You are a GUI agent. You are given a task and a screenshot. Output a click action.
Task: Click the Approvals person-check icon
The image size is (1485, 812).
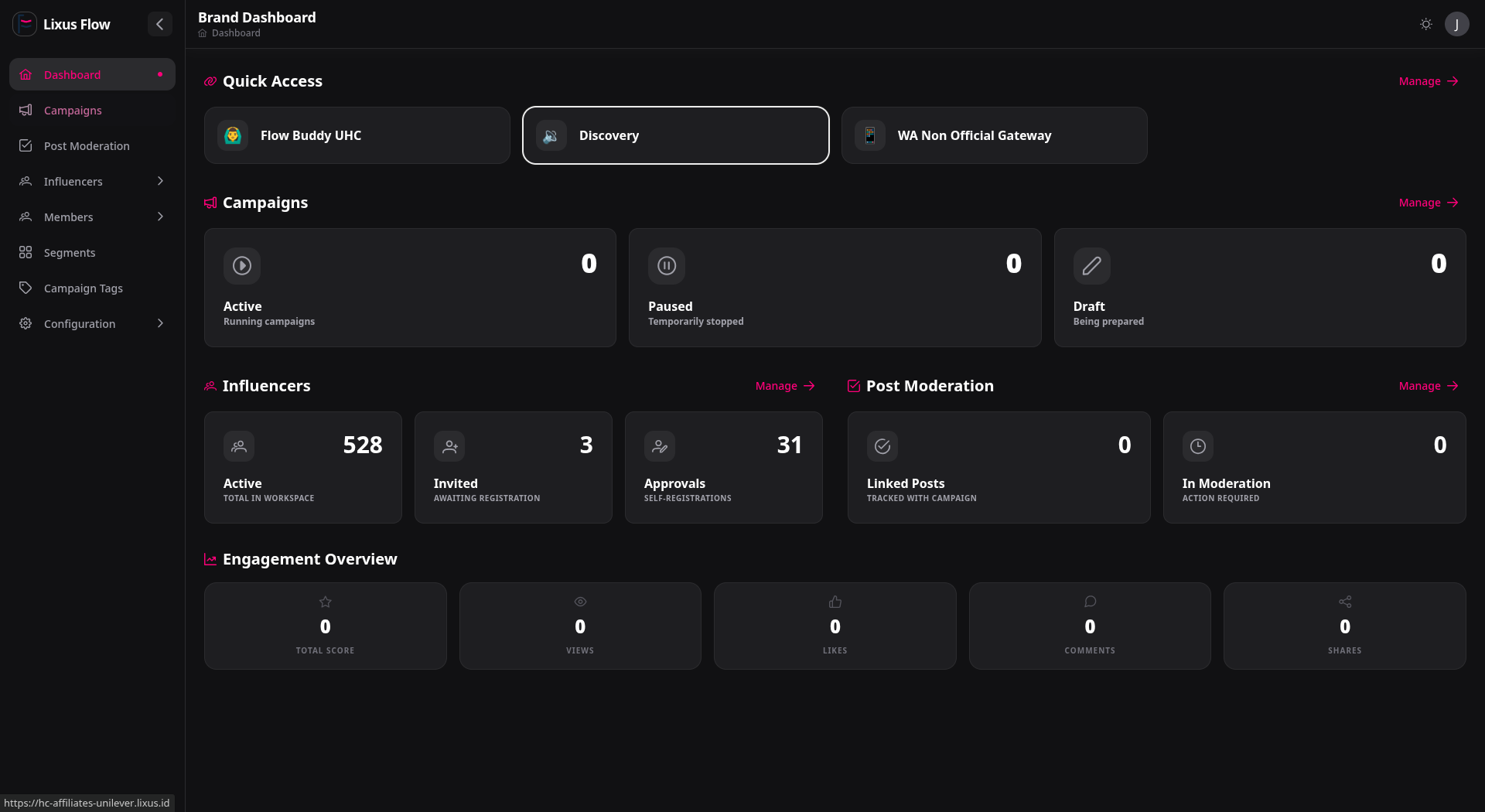(660, 446)
